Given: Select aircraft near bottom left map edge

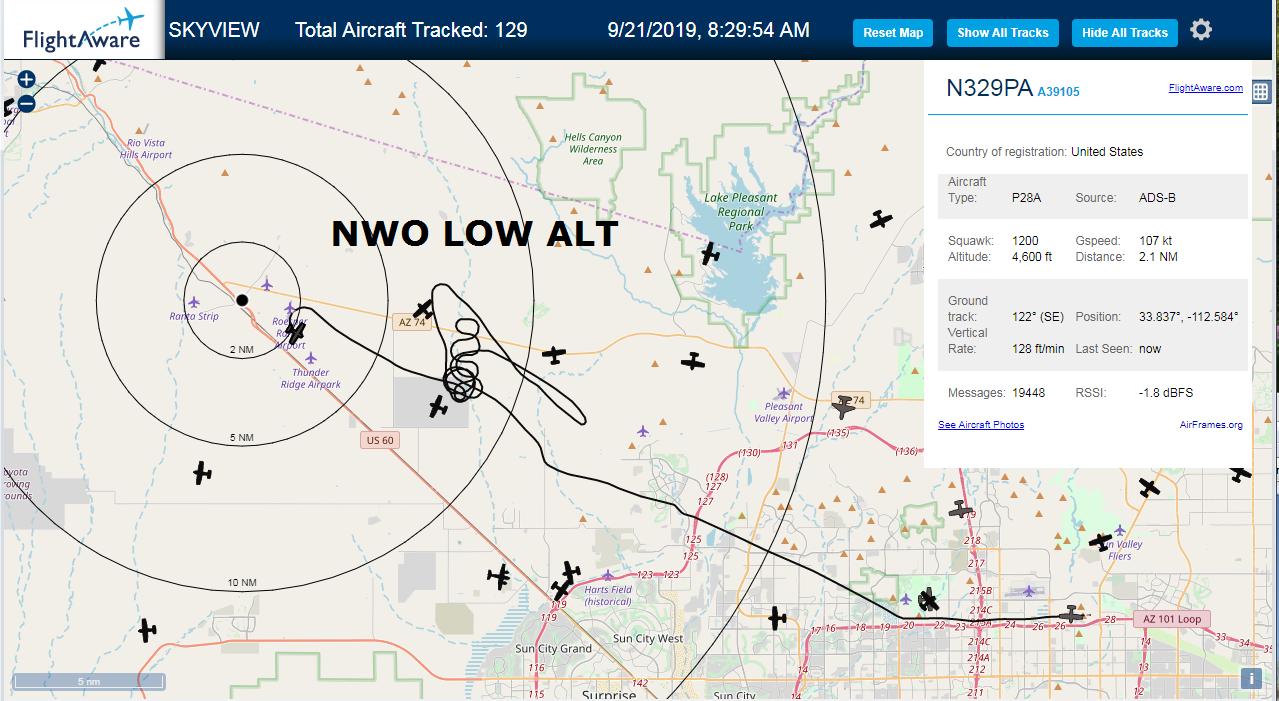Looking at the screenshot, I should tap(147, 630).
